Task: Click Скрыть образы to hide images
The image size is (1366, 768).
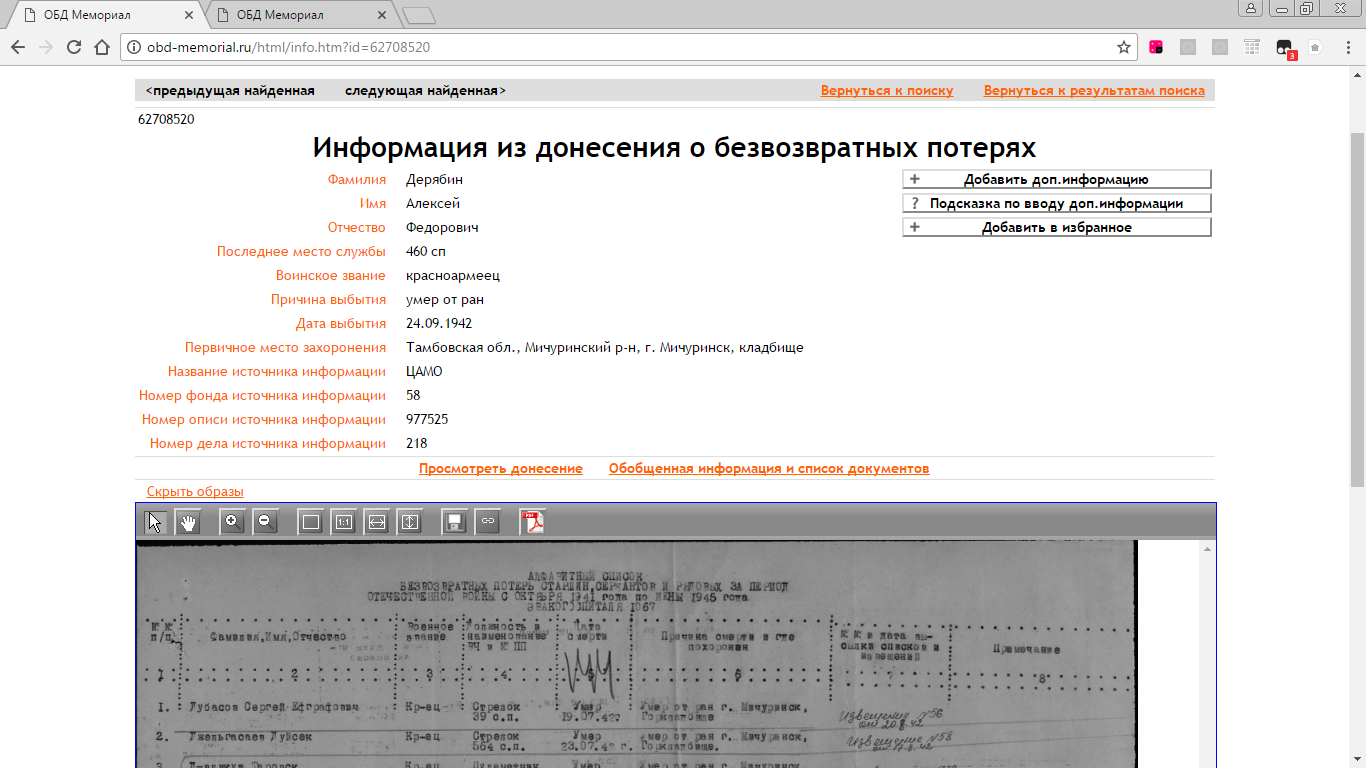Action: [x=195, y=491]
